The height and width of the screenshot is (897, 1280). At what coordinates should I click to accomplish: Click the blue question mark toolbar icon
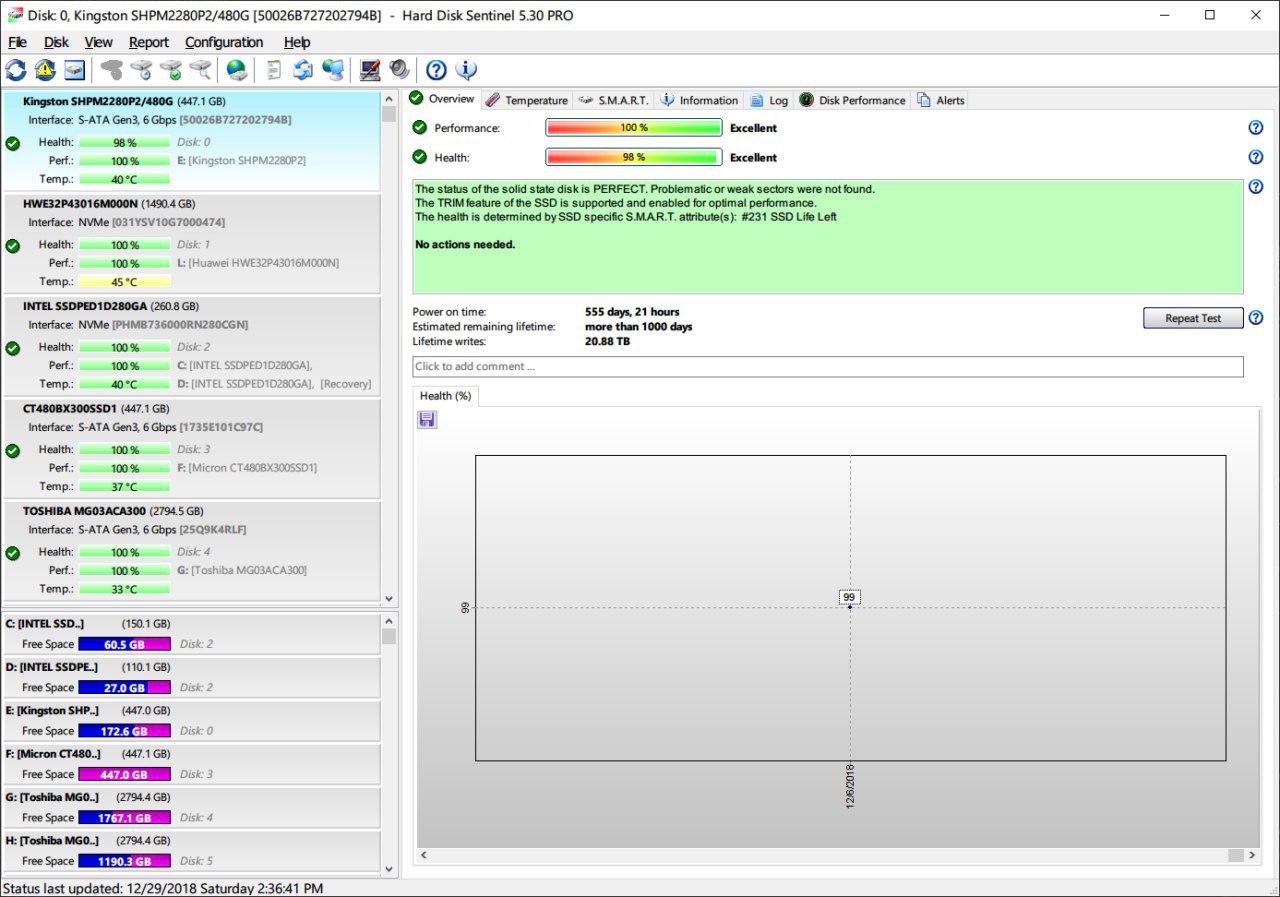(436, 69)
